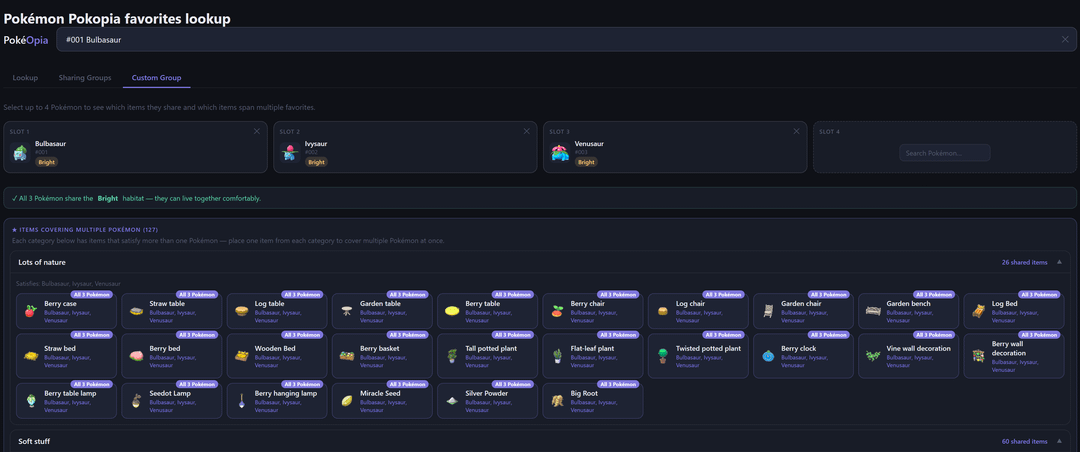Click the Ivysaur sprite in Slot 2
This screenshot has width=1080, height=452.
(x=290, y=153)
